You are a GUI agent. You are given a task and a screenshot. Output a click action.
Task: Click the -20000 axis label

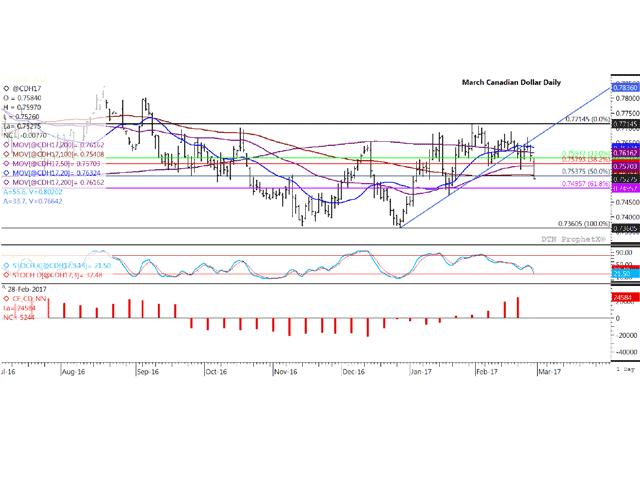(x=627, y=335)
